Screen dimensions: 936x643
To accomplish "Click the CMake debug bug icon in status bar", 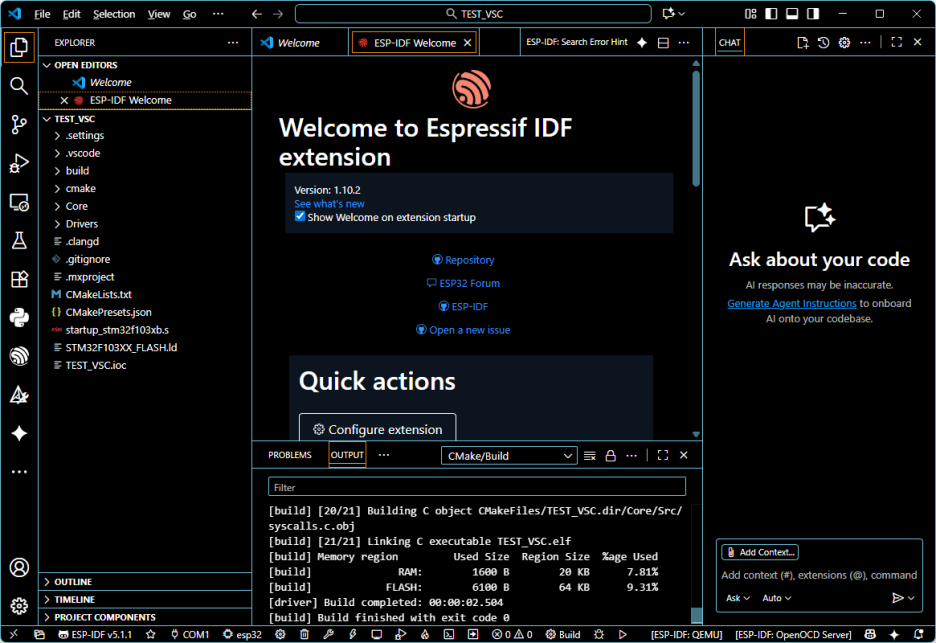I will coord(599,635).
